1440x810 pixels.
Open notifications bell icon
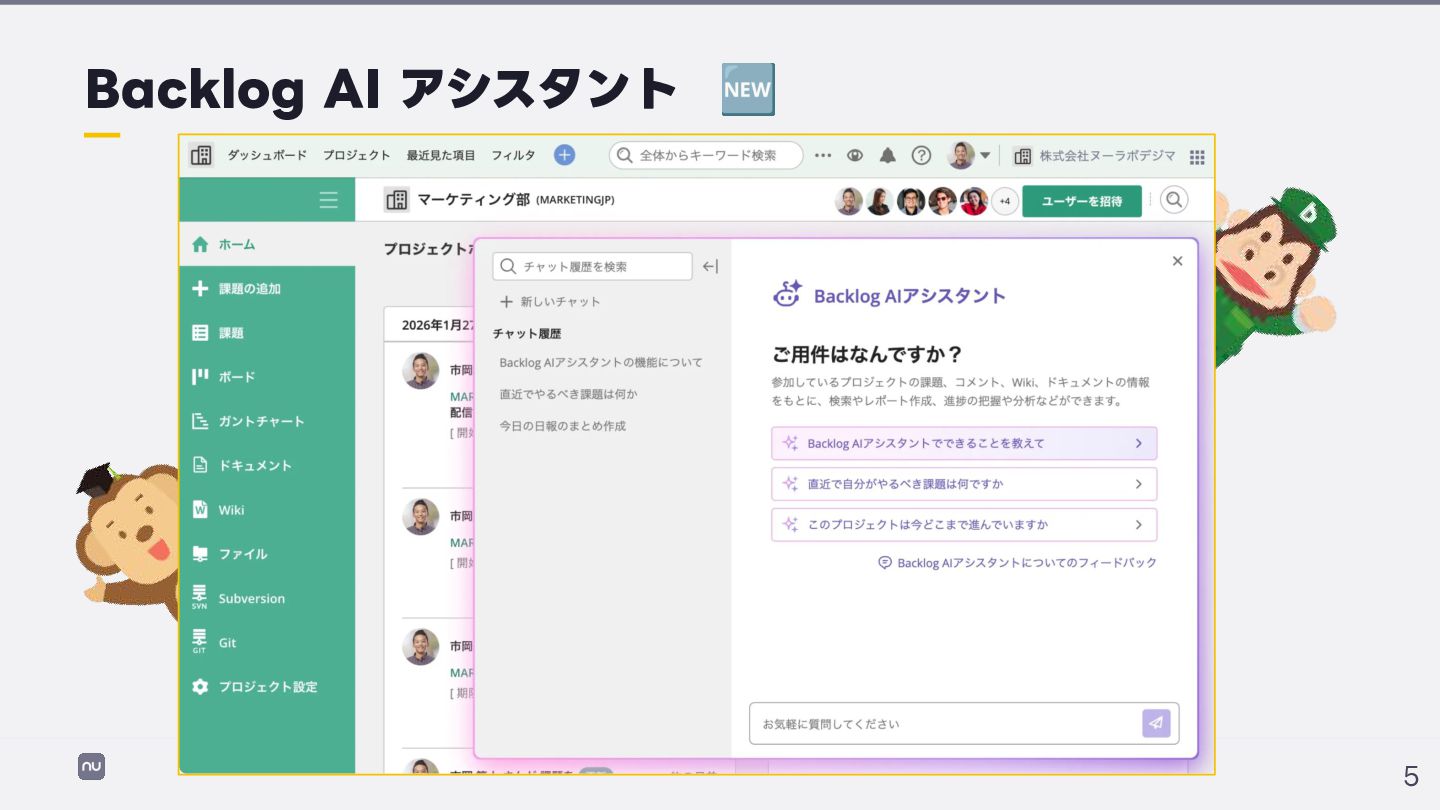click(887, 155)
